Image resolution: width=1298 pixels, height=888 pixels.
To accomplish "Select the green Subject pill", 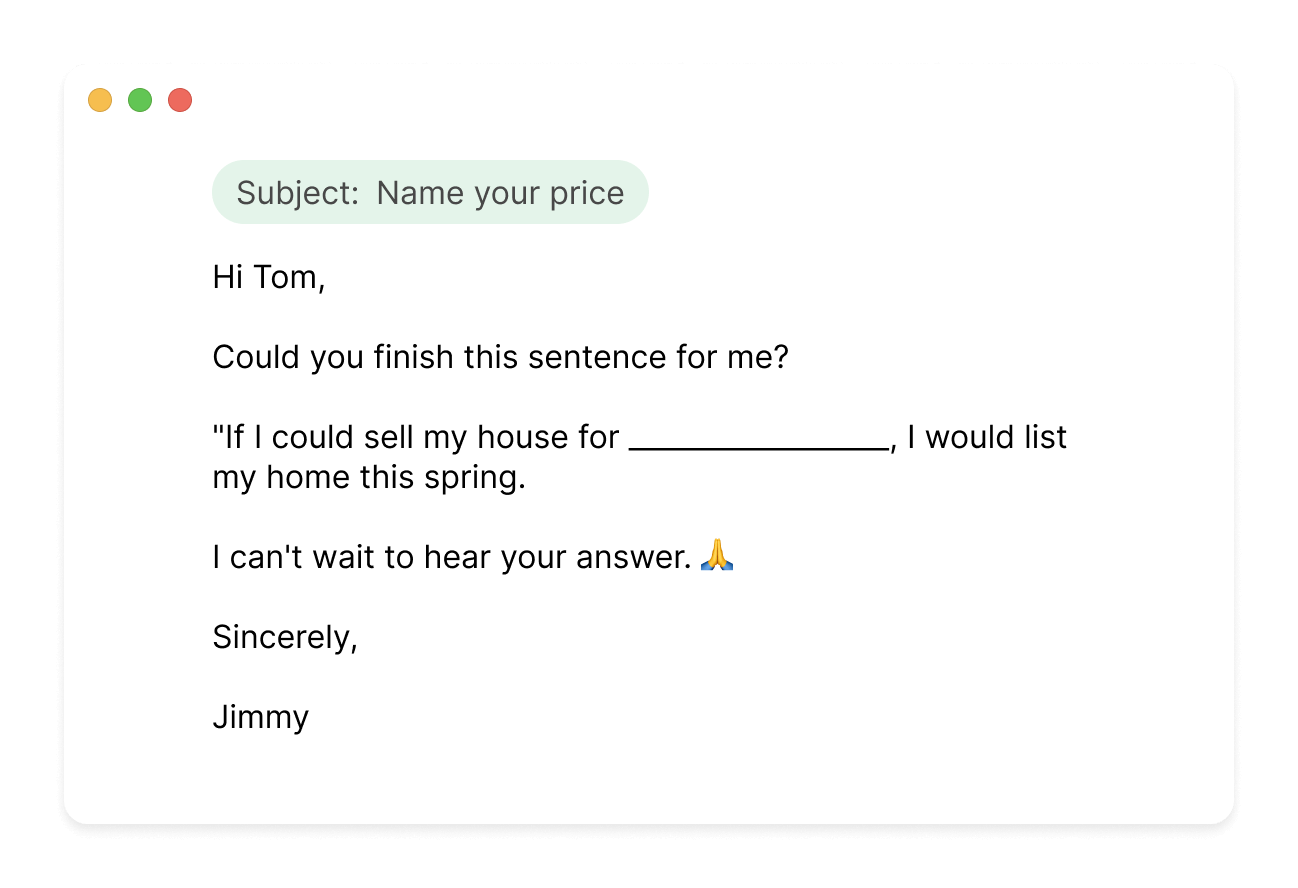I will (430, 192).
